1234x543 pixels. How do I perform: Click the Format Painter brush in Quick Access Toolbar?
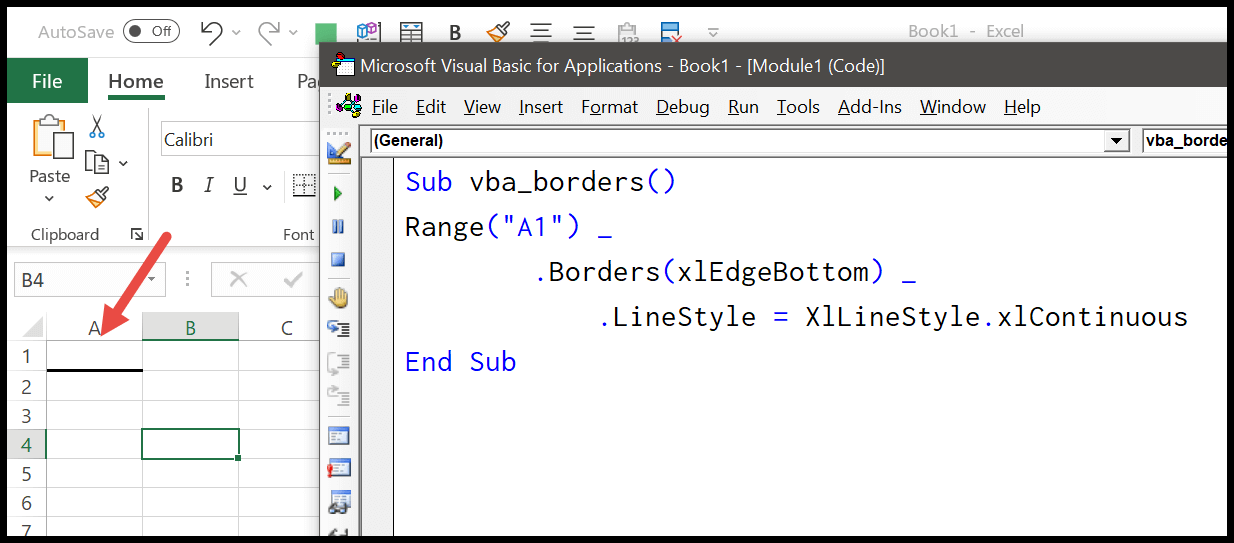point(498,31)
